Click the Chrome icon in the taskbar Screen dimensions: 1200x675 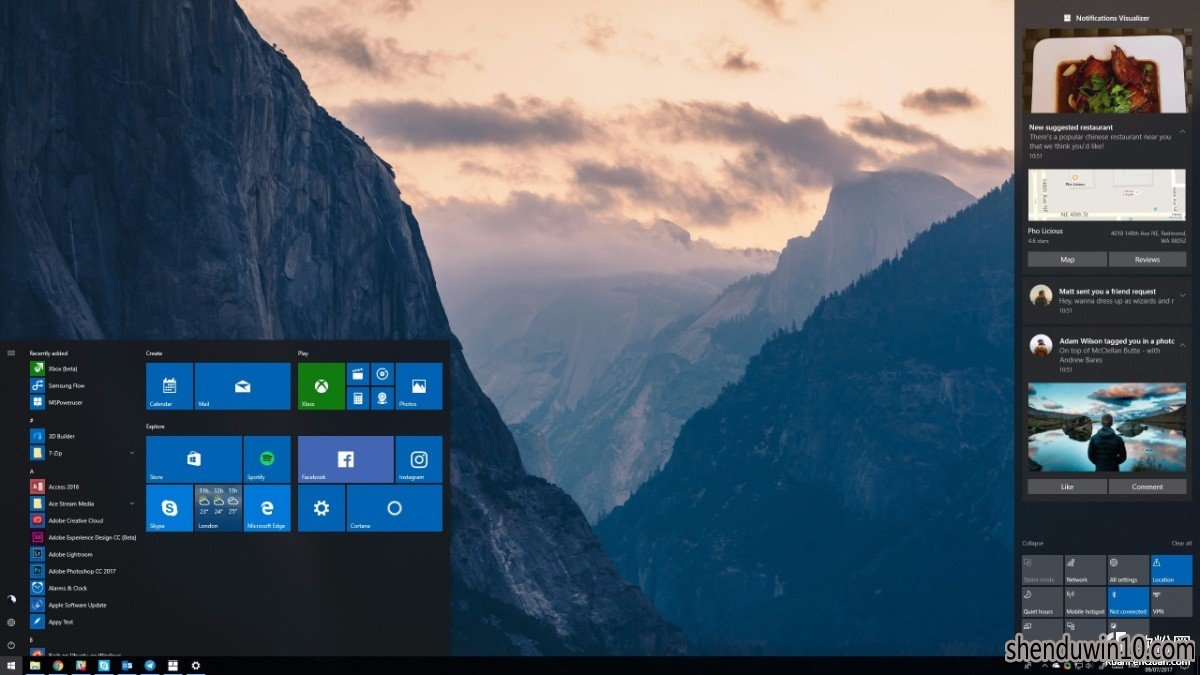pyautogui.click(x=58, y=665)
